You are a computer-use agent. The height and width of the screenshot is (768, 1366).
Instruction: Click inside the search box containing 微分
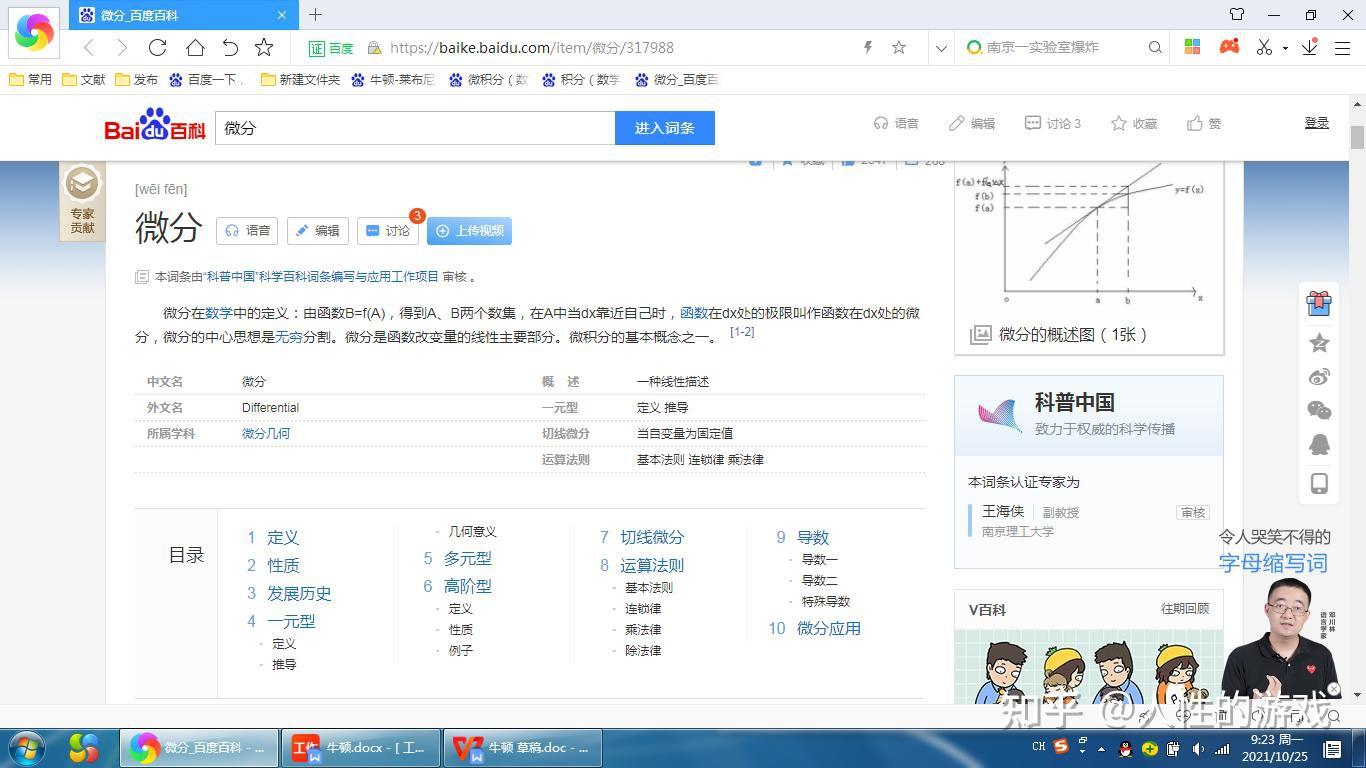pyautogui.click(x=400, y=128)
